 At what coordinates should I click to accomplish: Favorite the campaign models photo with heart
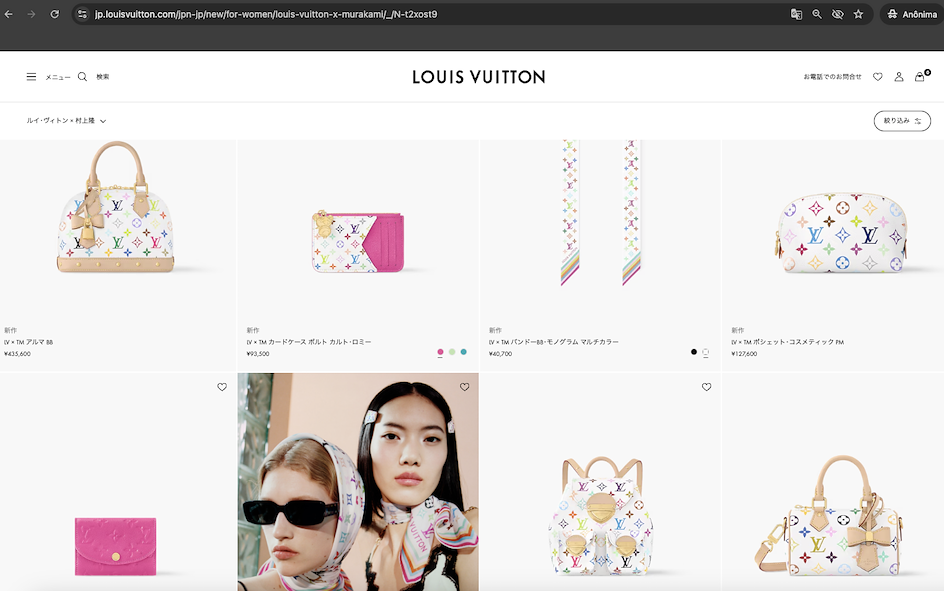pos(465,387)
